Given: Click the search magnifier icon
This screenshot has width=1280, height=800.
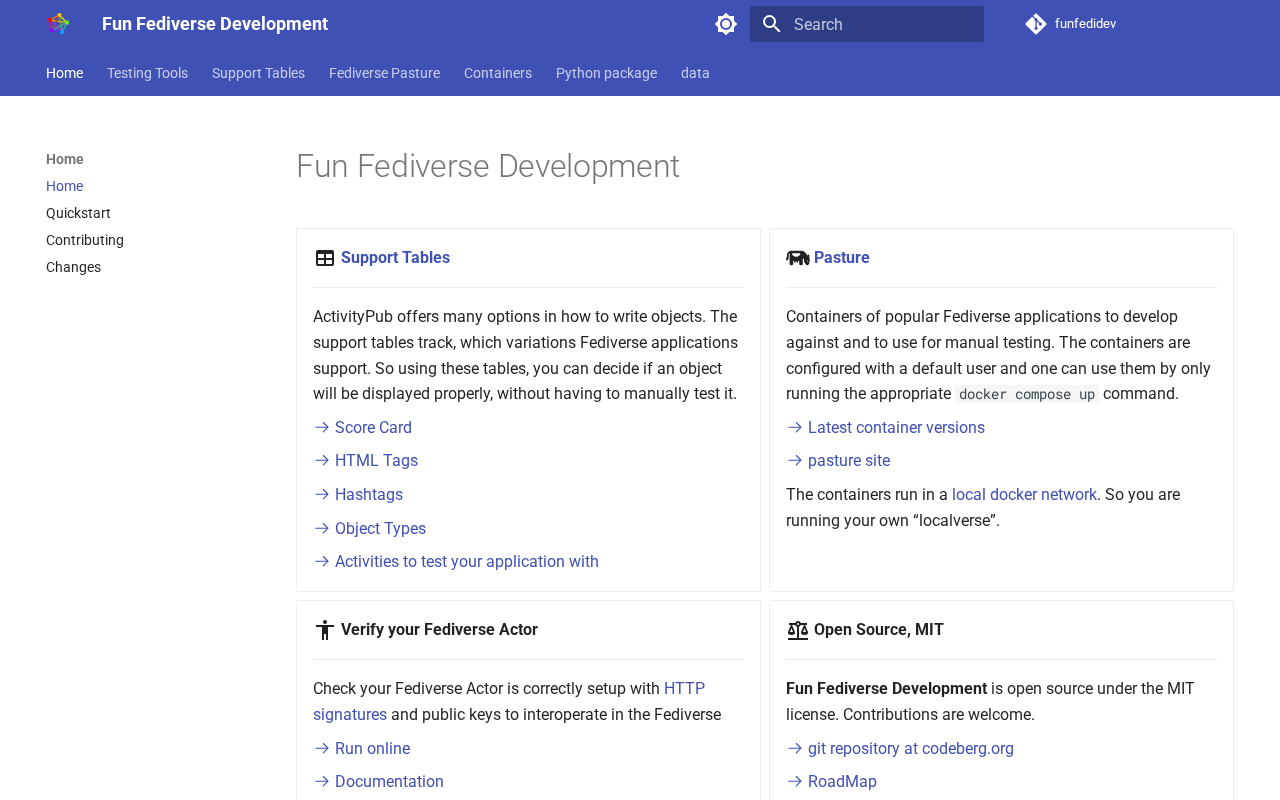Looking at the screenshot, I should [771, 24].
